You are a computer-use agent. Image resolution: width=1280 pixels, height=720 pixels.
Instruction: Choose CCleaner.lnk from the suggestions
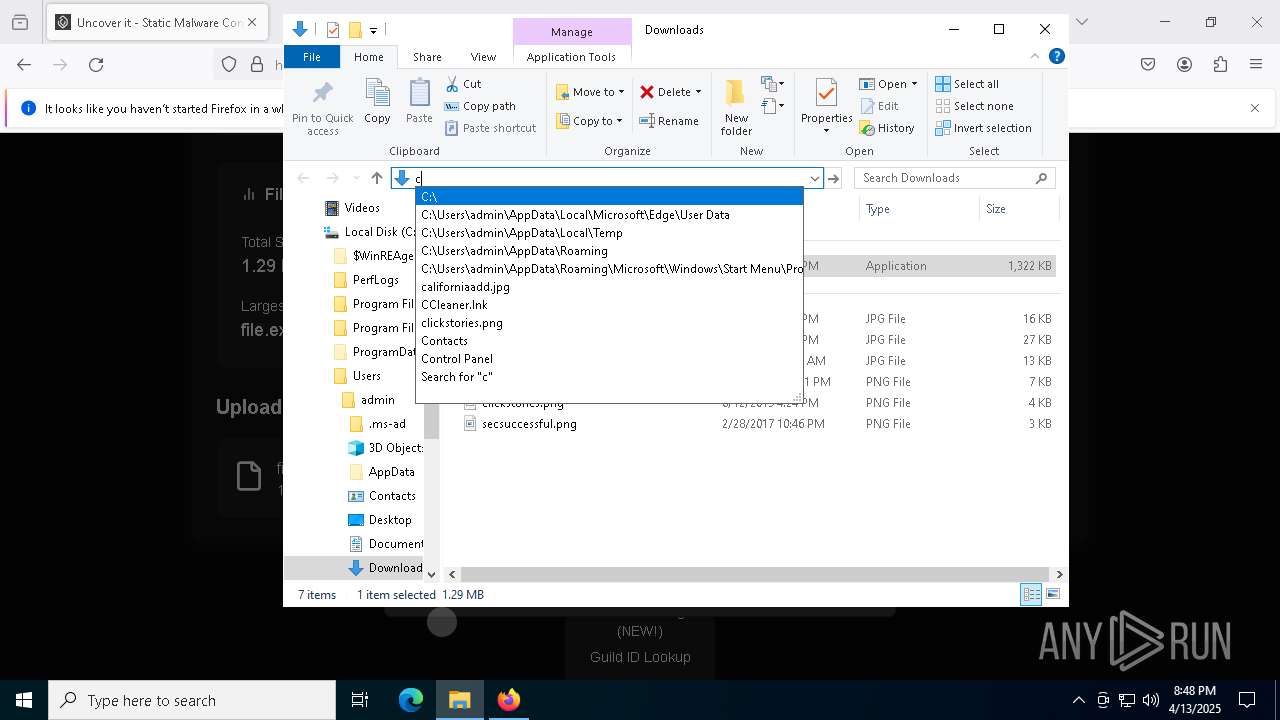click(x=609, y=305)
